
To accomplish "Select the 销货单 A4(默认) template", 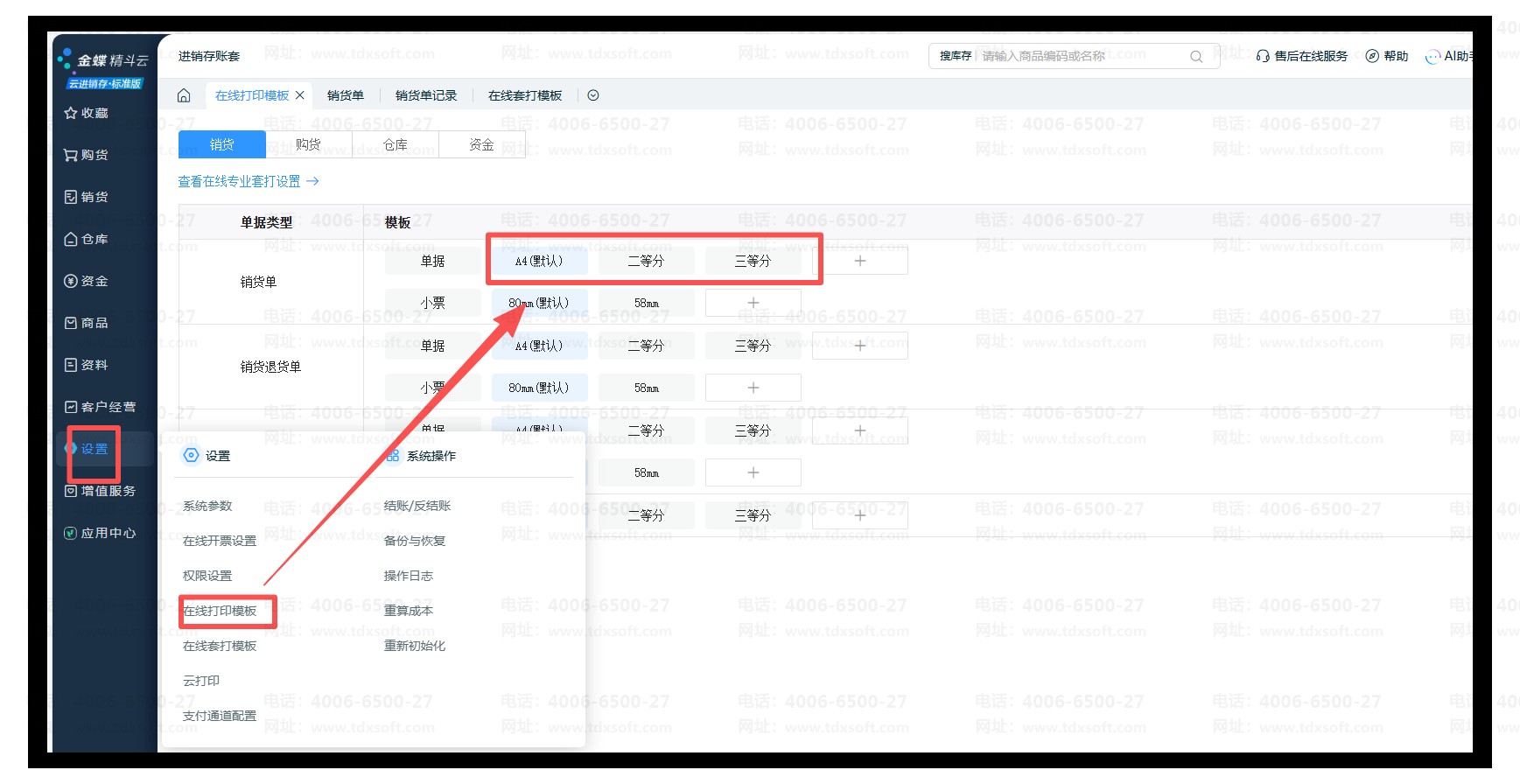I will click(x=539, y=261).
